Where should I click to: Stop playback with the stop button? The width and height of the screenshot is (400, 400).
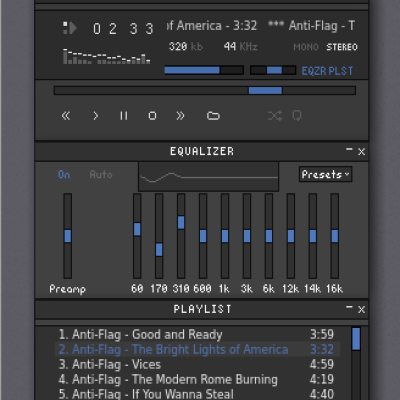click(x=152, y=116)
